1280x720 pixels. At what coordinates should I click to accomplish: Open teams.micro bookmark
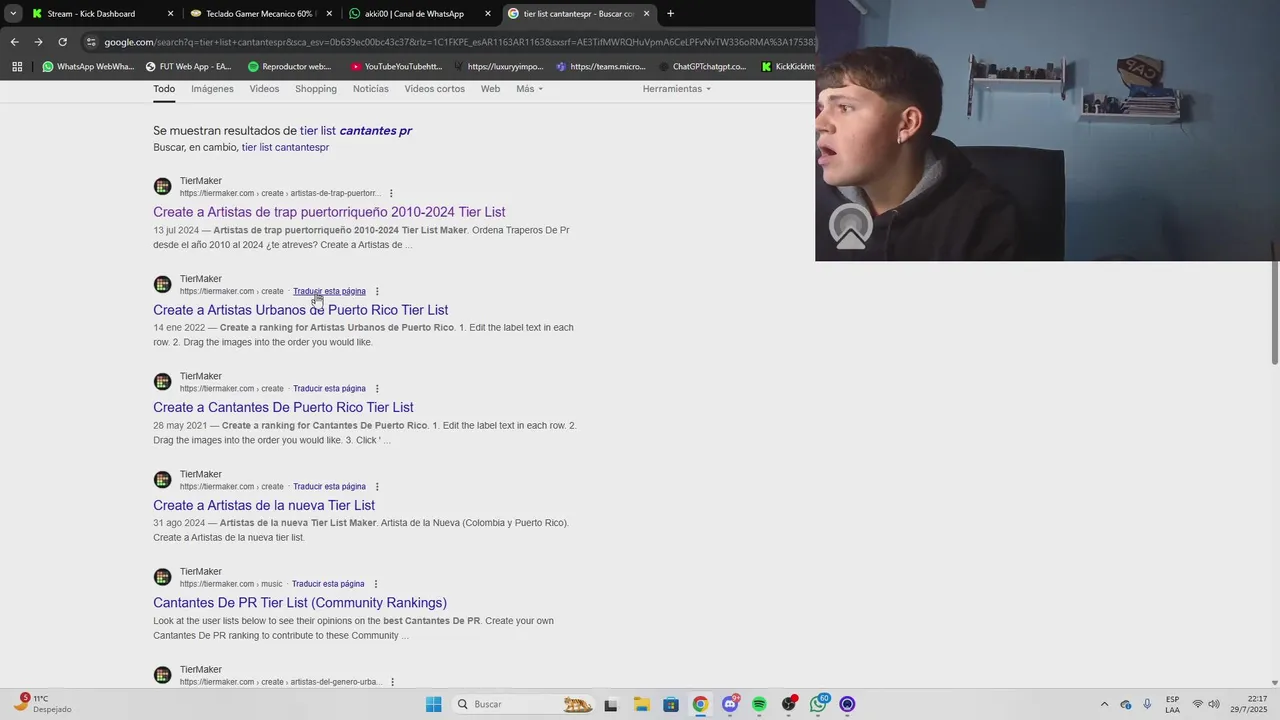tap(601, 67)
